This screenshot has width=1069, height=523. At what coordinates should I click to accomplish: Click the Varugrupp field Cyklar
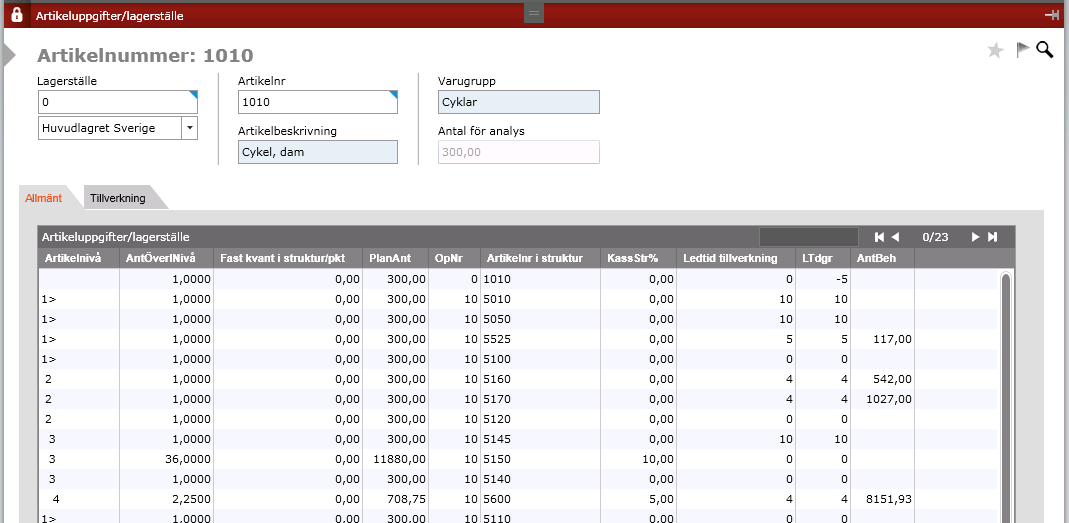(519, 102)
